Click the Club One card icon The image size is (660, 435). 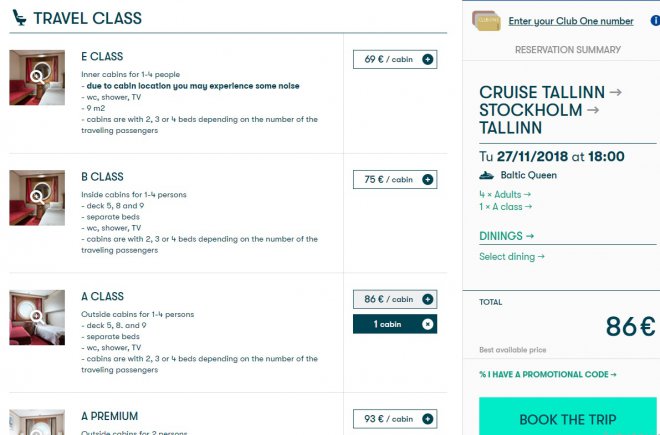487,20
